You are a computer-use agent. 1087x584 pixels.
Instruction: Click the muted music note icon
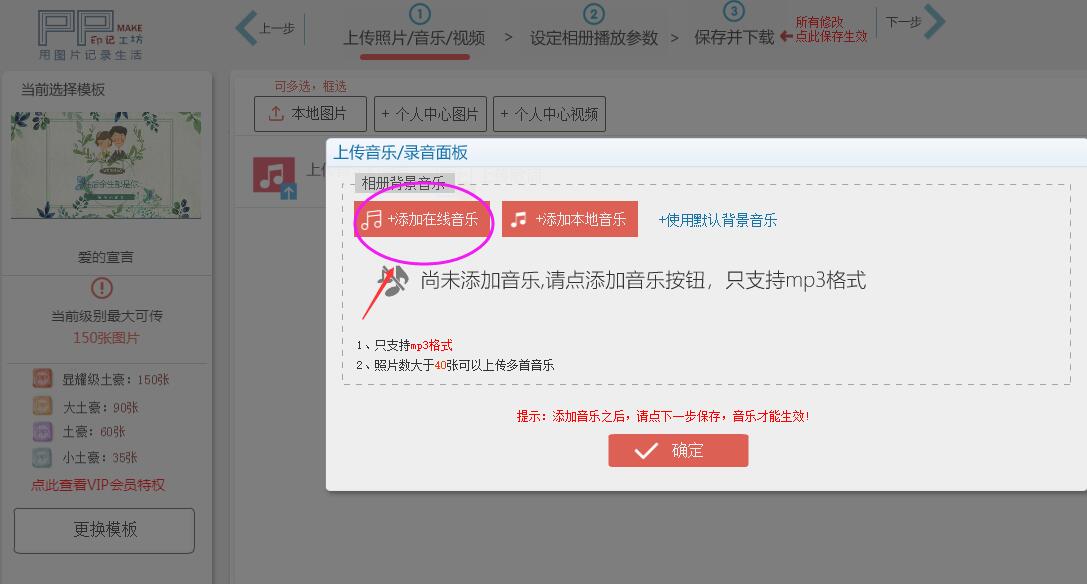(392, 282)
